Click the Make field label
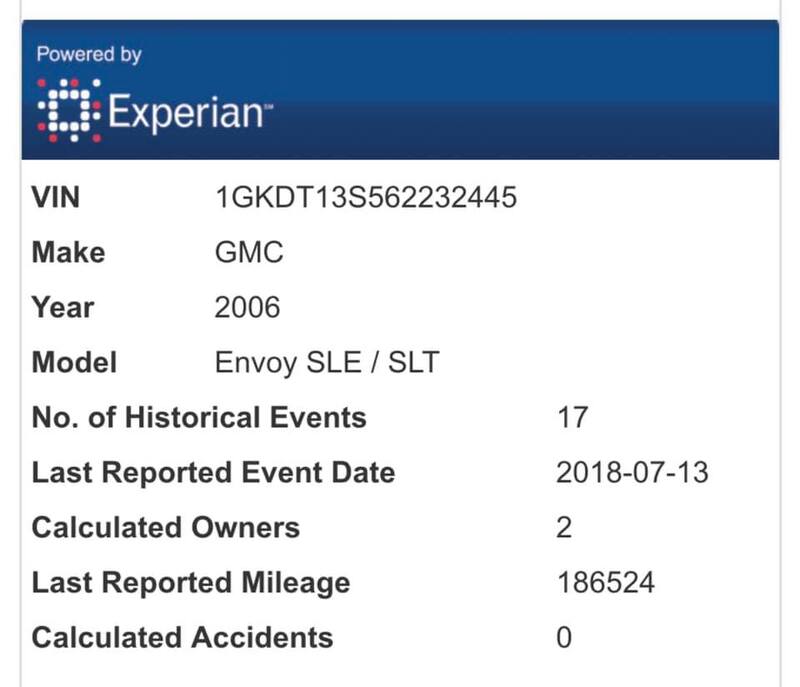The image size is (800, 687). pos(68,252)
